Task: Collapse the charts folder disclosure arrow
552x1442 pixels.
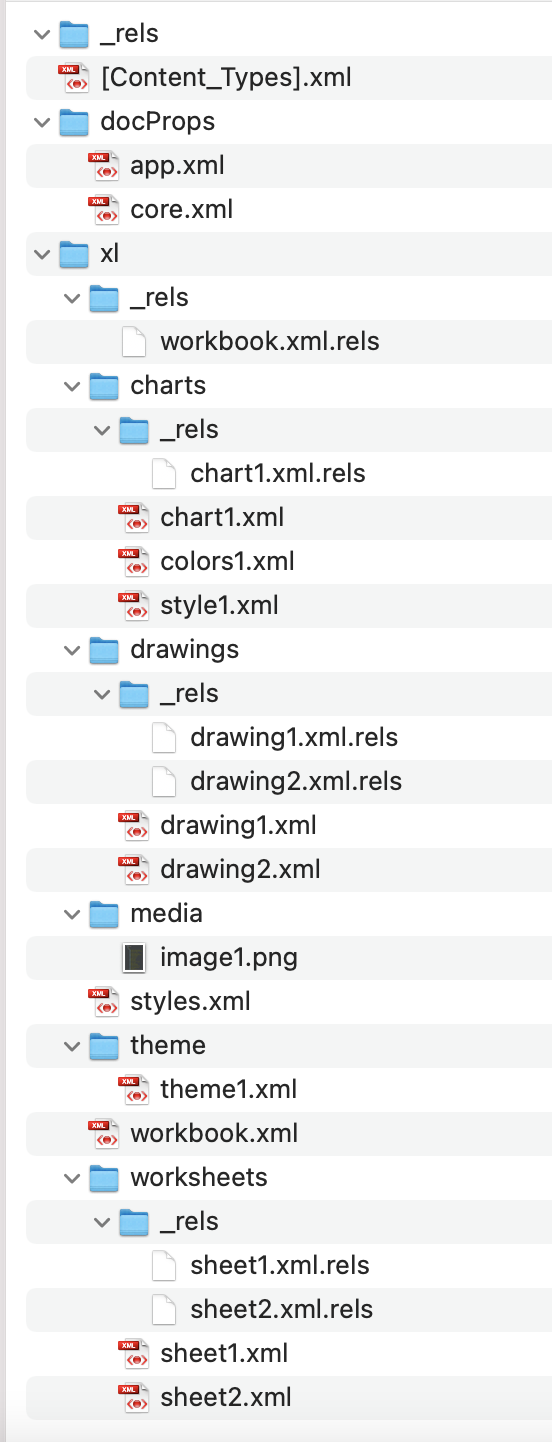Action: pos(71,386)
